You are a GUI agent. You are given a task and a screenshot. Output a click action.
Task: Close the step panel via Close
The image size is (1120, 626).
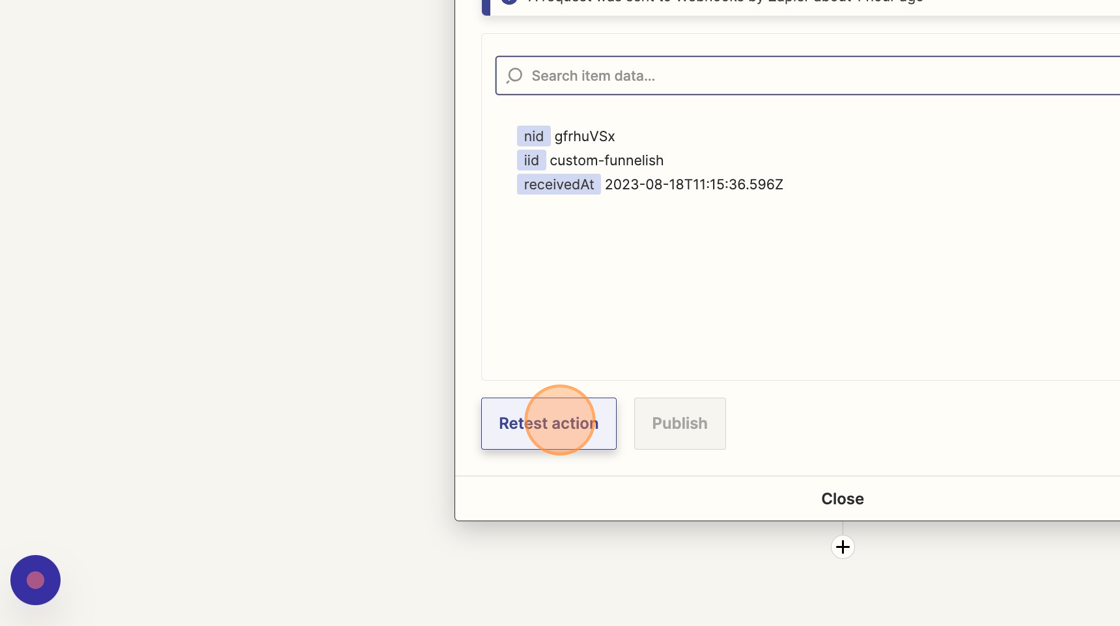pos(842,499)
